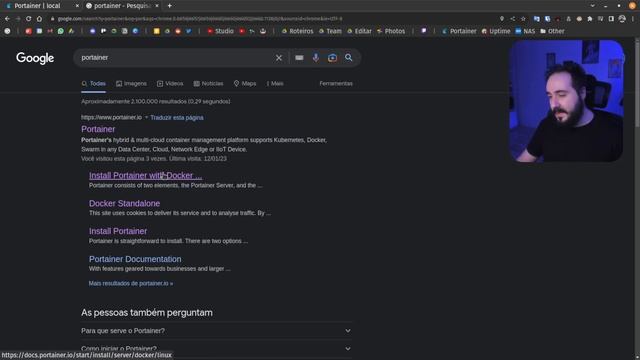Go back with the browser back arrow
The height and width of the screenshot is (360, 640).
[x=7, y=19]
